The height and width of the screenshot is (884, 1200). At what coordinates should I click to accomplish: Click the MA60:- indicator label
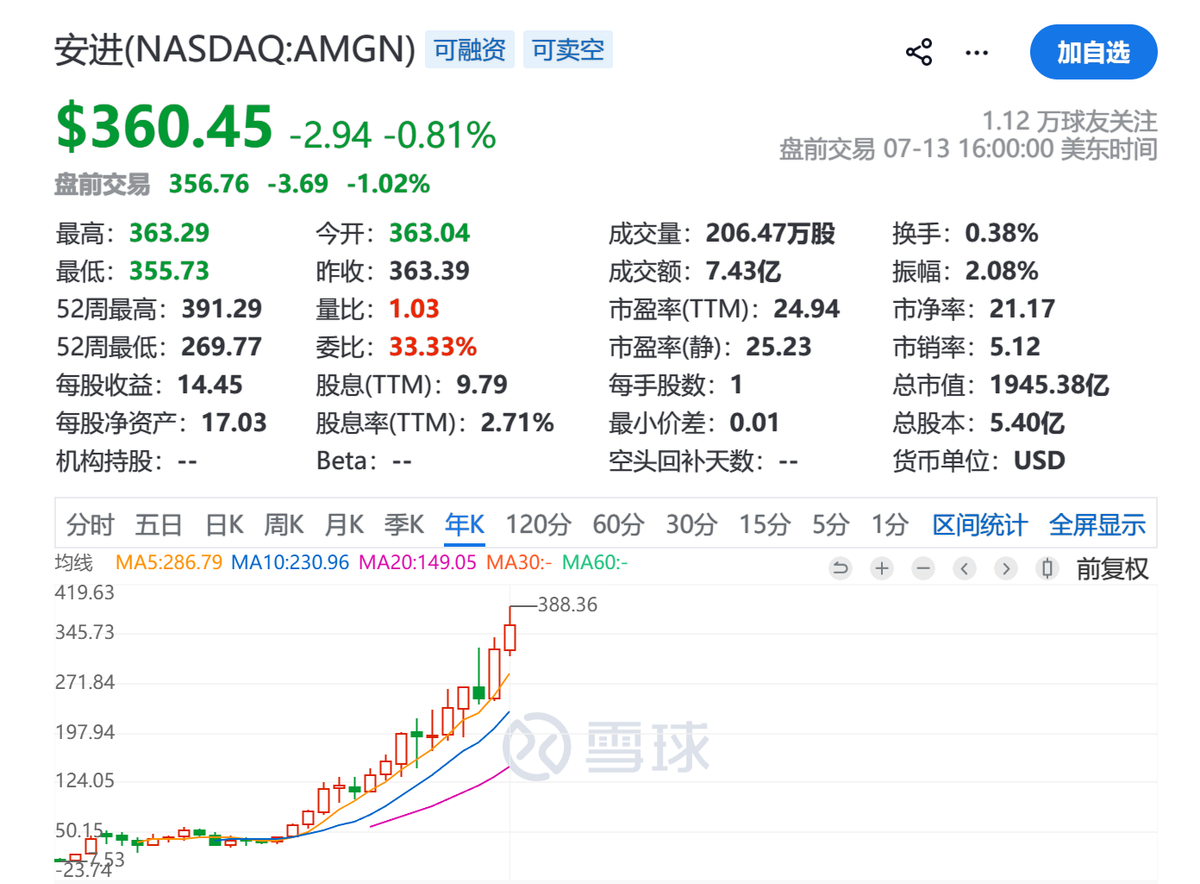tap(594, 562)
